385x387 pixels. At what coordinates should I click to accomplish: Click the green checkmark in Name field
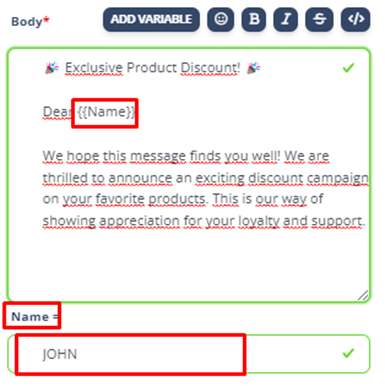point(348,353)
